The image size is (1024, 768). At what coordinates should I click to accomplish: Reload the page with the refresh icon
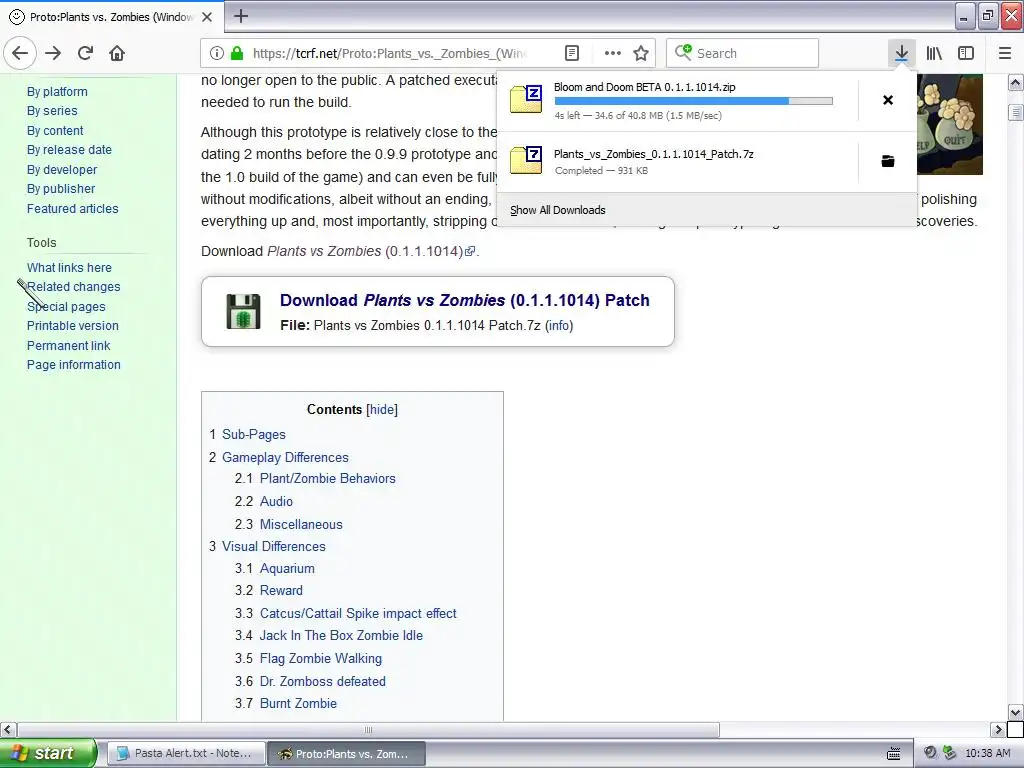pyautogui.click(x=85, y=53)
